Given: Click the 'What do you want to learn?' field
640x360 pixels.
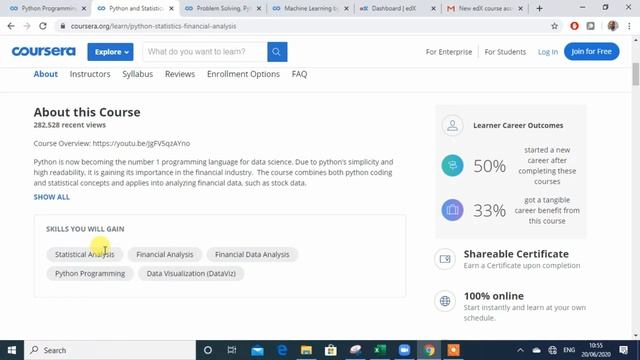Looking at the screenshot, I should click(205, 52).
